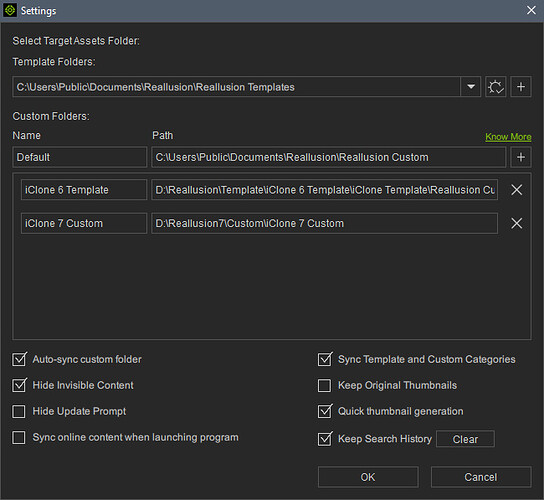
Task: Click the iClone 7 Custom name field
Action: tap(84, 223)
